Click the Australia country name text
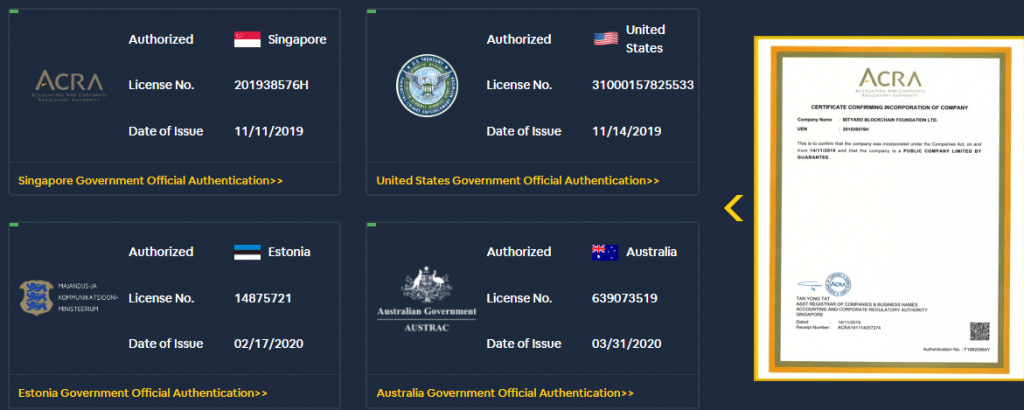This screenshot has height=410, width=1024. [x=652, y=252]
